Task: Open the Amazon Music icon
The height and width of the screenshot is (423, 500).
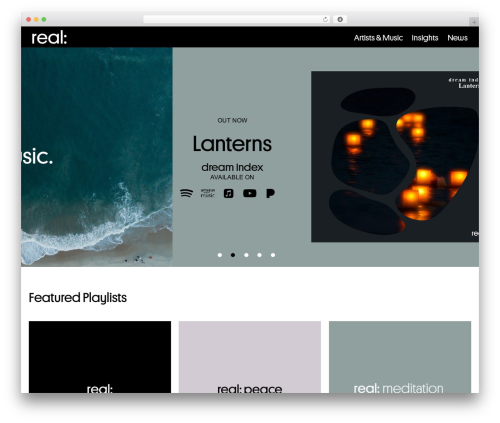Action: [207, 193]
